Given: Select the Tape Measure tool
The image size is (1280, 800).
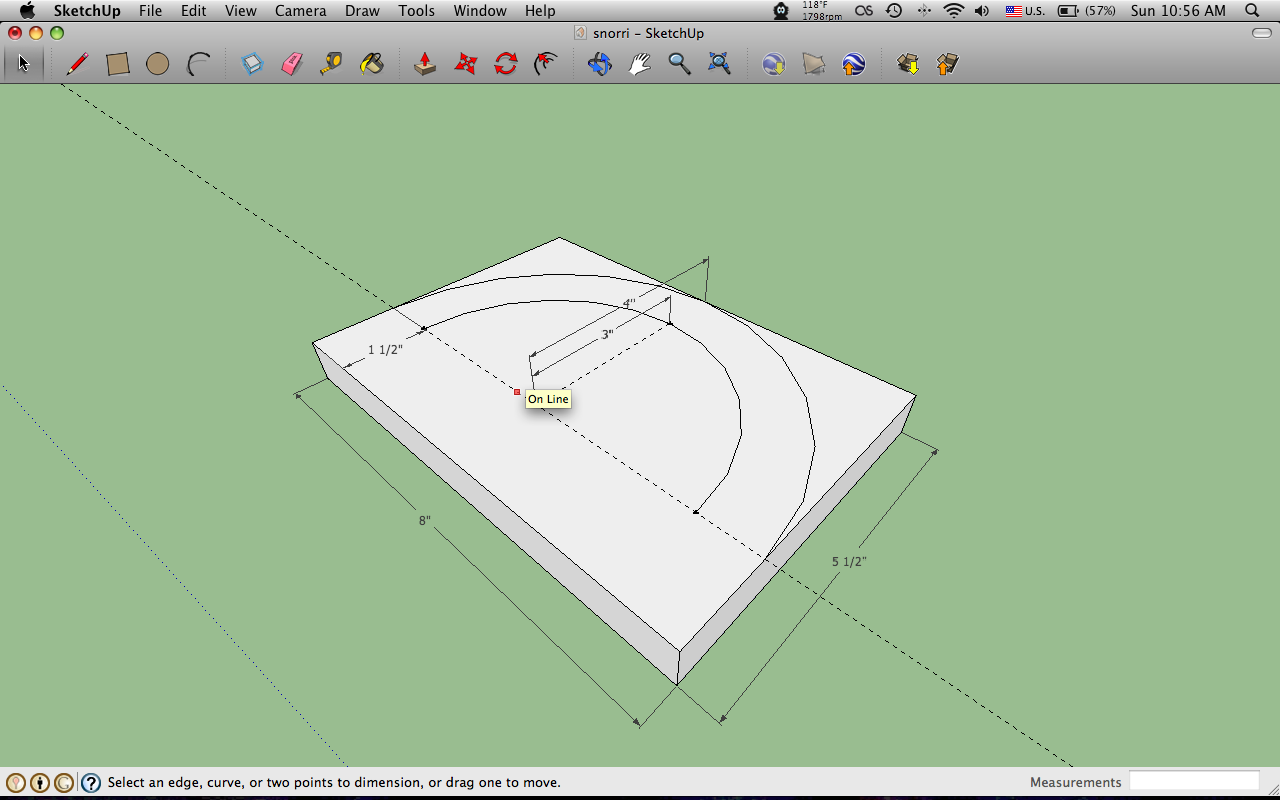Looking at the screenshot, I should point(332,64).
